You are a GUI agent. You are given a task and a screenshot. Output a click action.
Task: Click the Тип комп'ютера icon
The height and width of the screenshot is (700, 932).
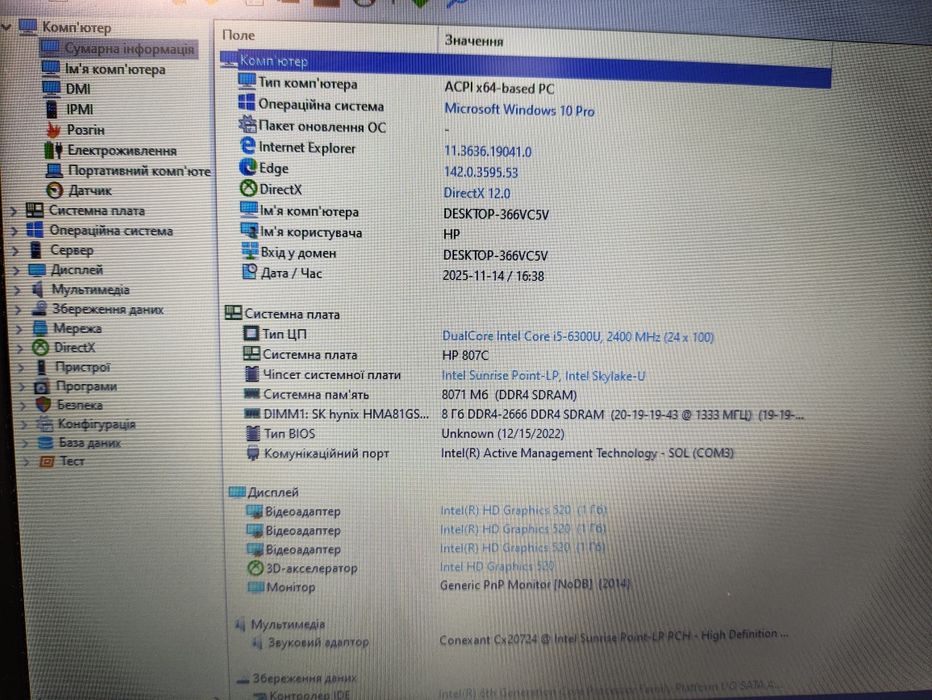click(246, 80)
